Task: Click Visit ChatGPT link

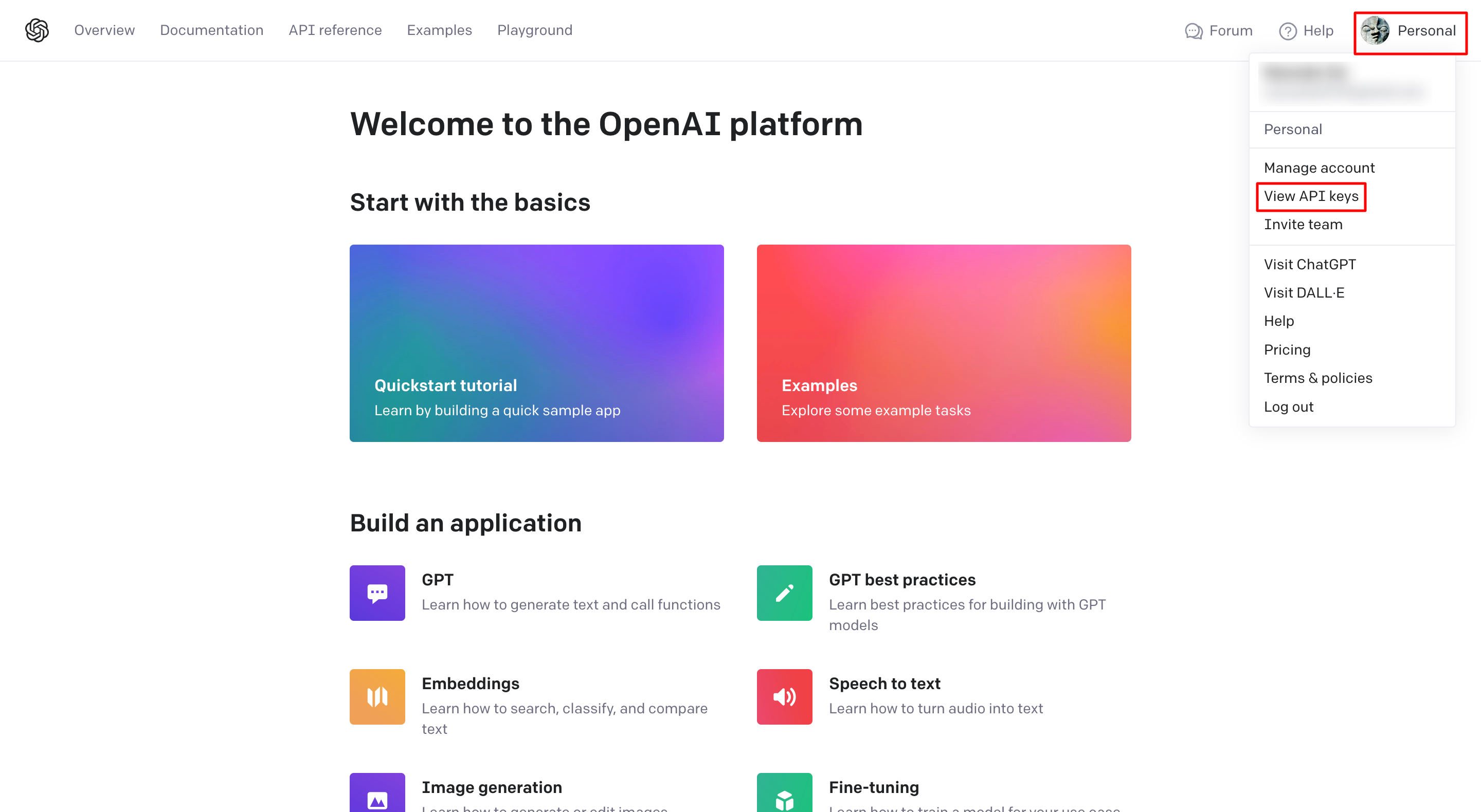Action: [x=1309, y=264]
